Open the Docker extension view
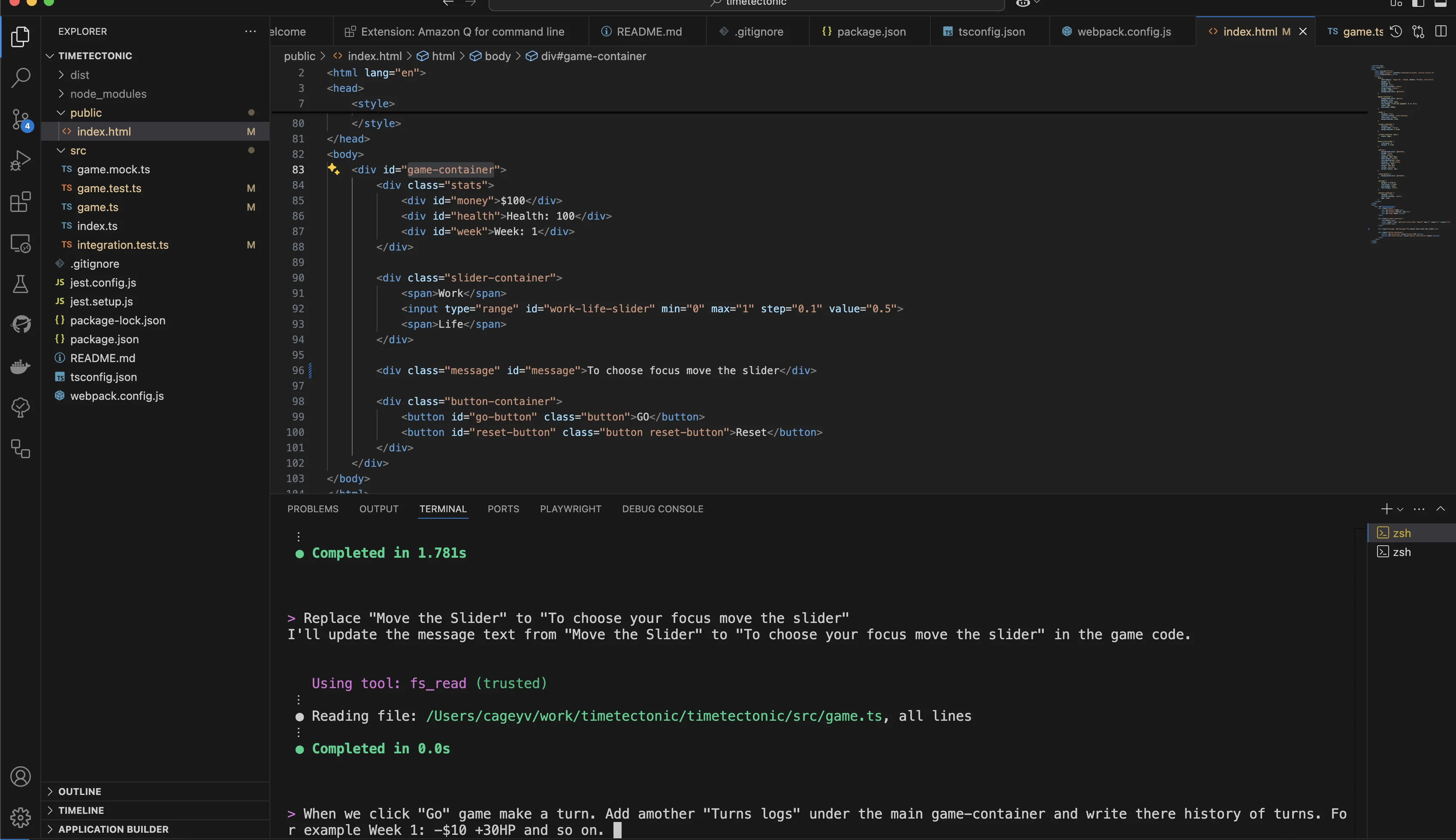The width and height of the screenshot is (1456, 840). coord(21,366)
